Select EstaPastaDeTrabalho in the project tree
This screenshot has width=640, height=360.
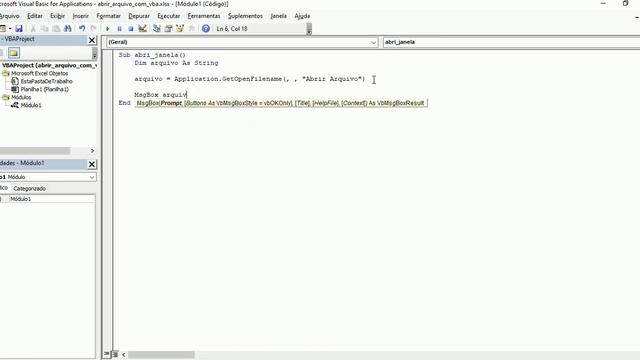click(x=46, y=81)
